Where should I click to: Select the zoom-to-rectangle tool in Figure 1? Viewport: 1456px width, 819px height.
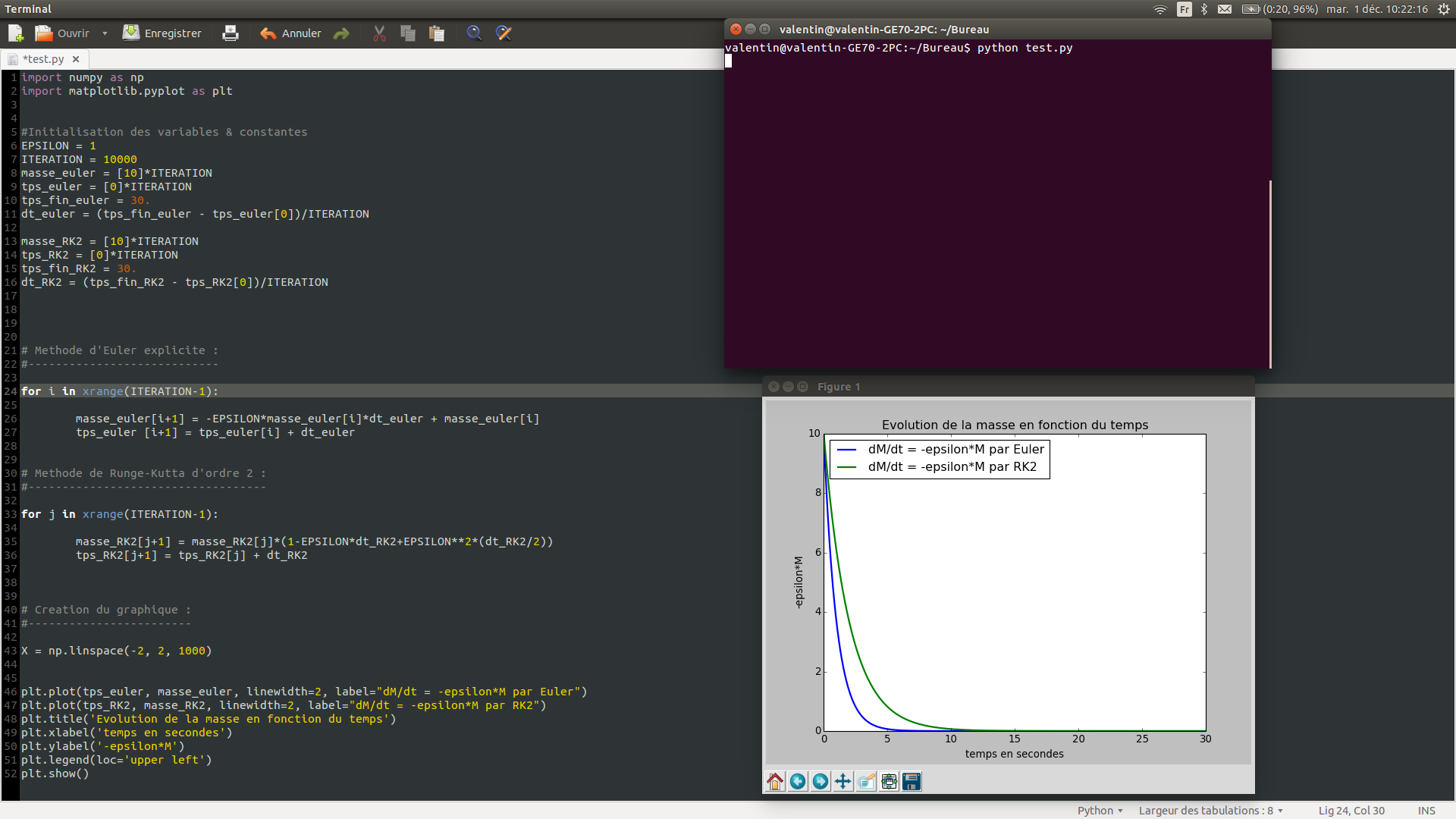point(866,782)
